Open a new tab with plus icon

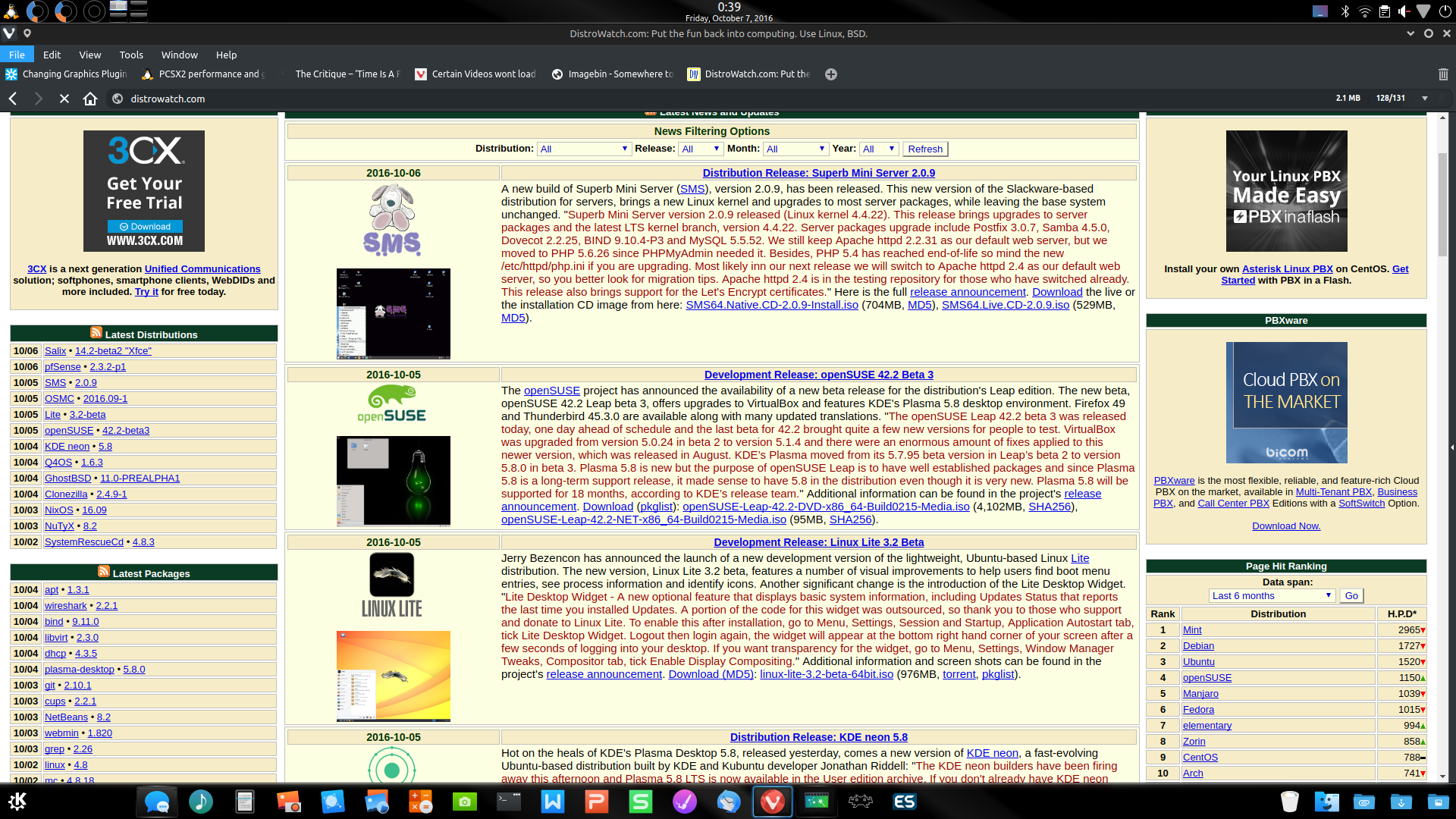pos(831,74)
